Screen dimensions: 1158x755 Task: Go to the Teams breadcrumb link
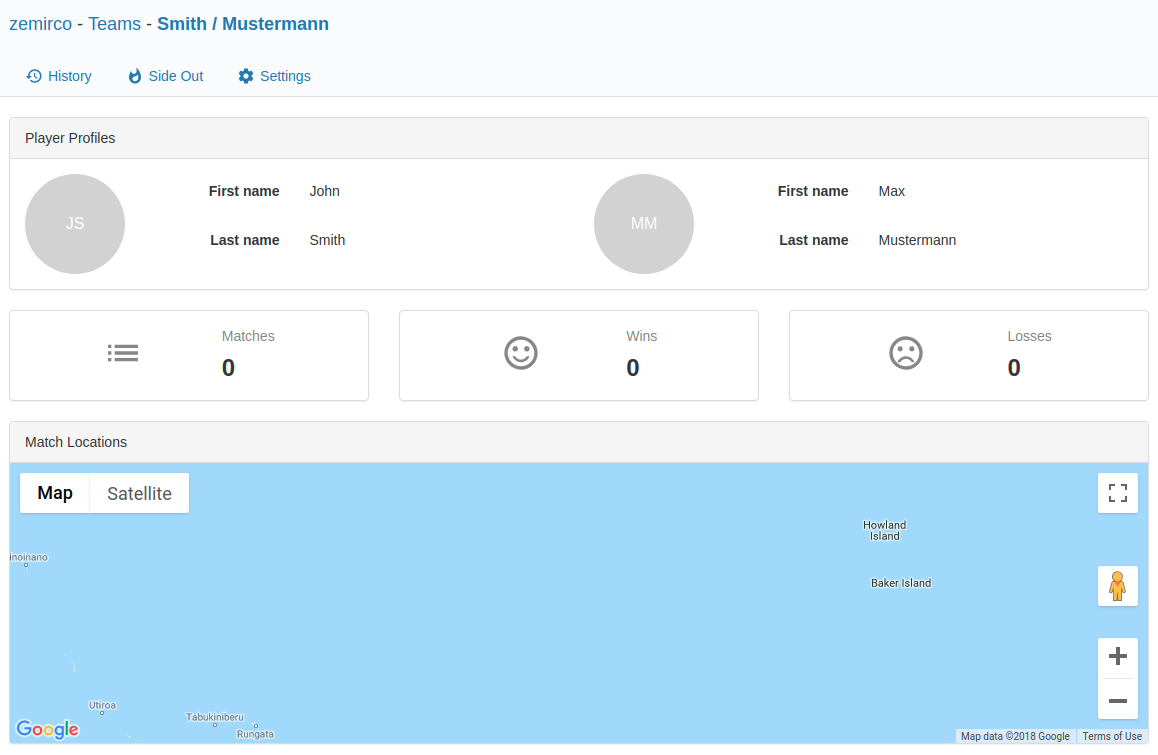pos(114,24)
